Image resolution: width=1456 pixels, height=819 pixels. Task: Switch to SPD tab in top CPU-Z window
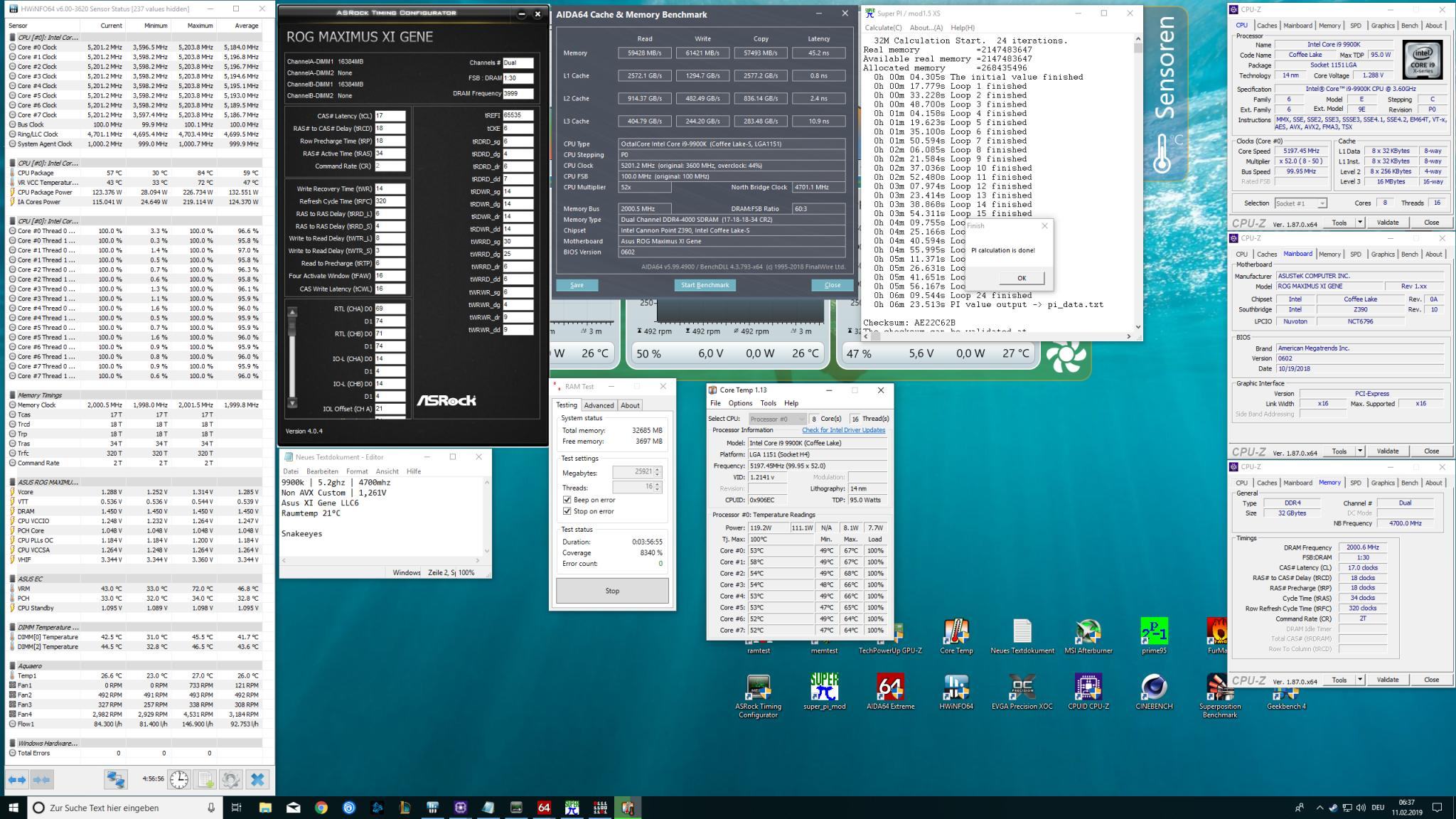[x=1355, y=26]
